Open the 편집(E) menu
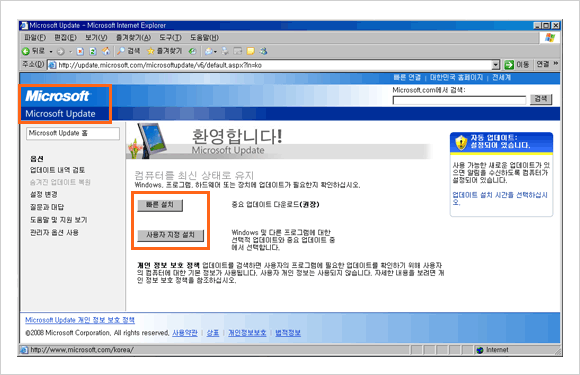 tap(65, 37)
